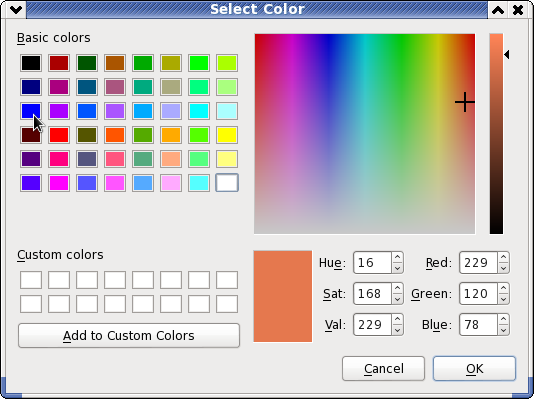The image size is (534, 399).
Task: Click the brightness slider arrow marker
Action: [507, 54]
